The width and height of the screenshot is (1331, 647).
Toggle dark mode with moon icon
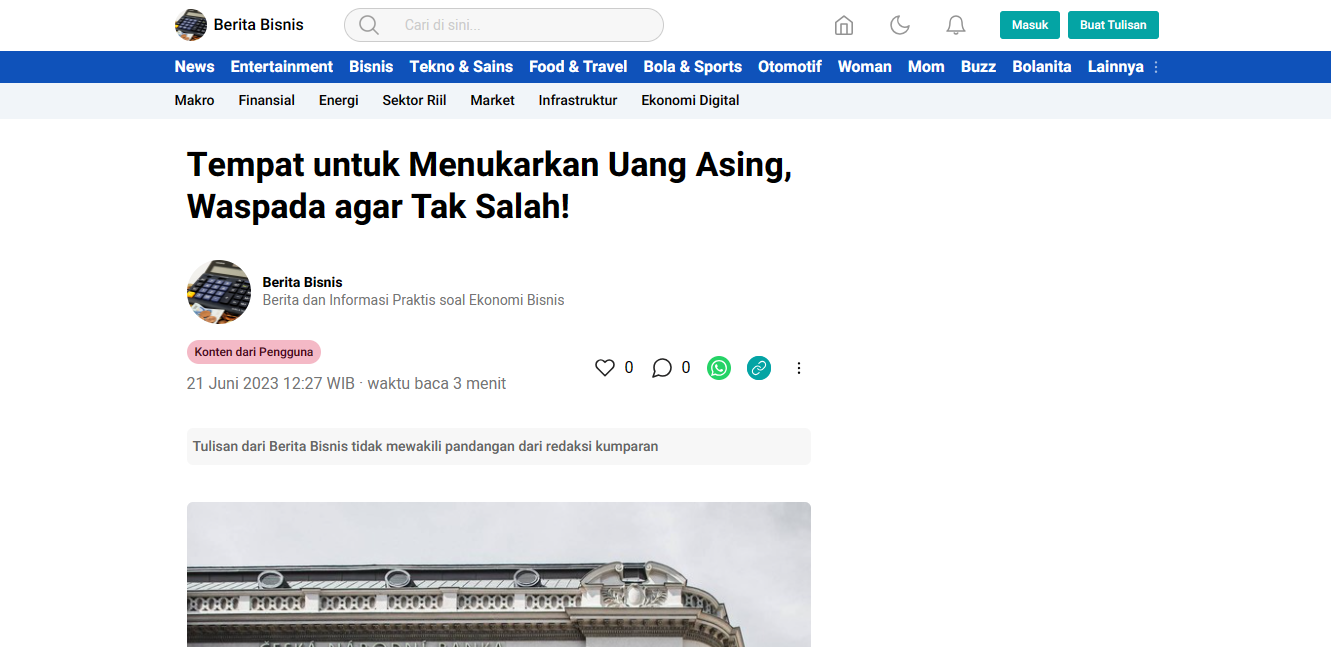click(900, 25)
